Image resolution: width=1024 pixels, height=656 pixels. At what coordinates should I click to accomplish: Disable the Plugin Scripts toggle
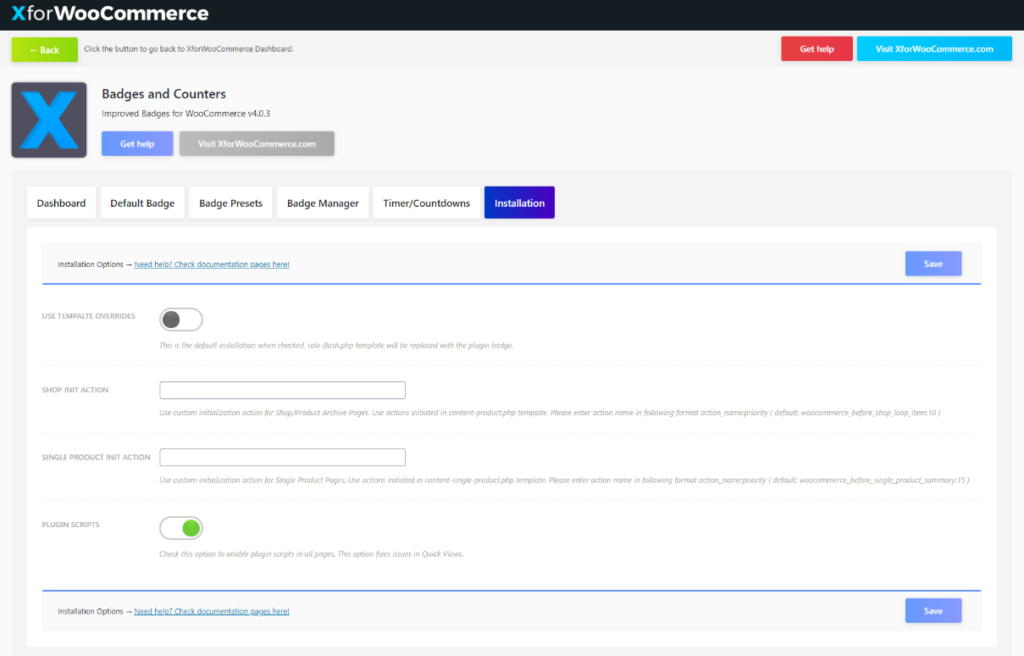(181, 528)
